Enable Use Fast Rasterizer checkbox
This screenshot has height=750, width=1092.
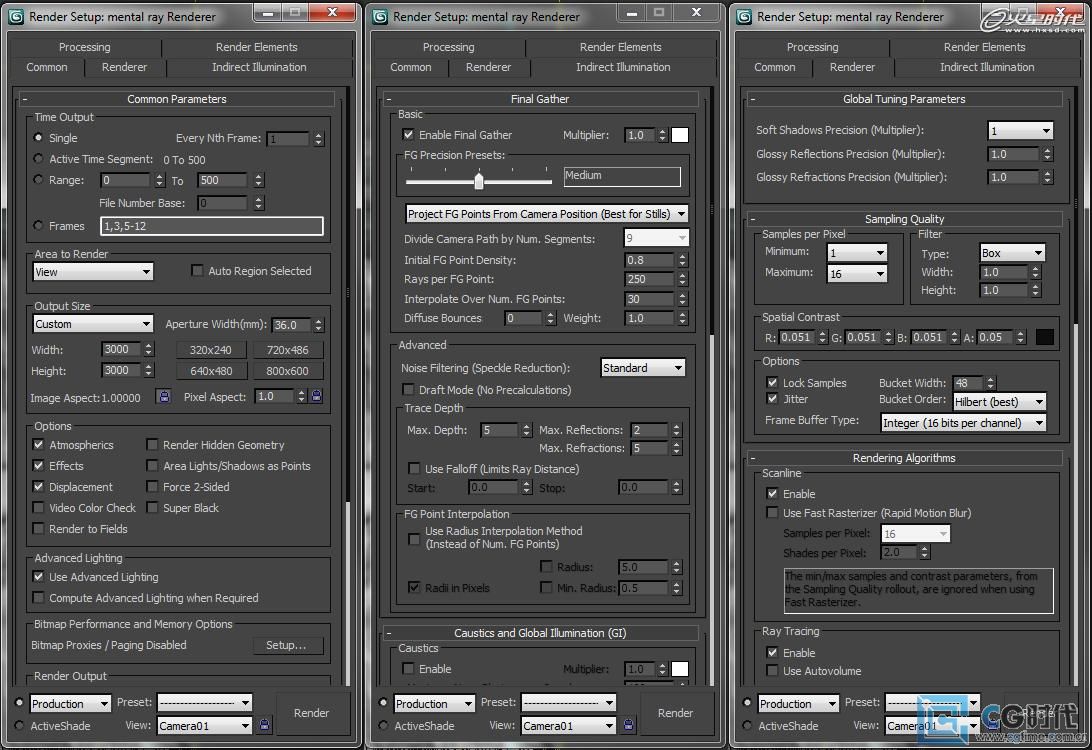point(772,513)
